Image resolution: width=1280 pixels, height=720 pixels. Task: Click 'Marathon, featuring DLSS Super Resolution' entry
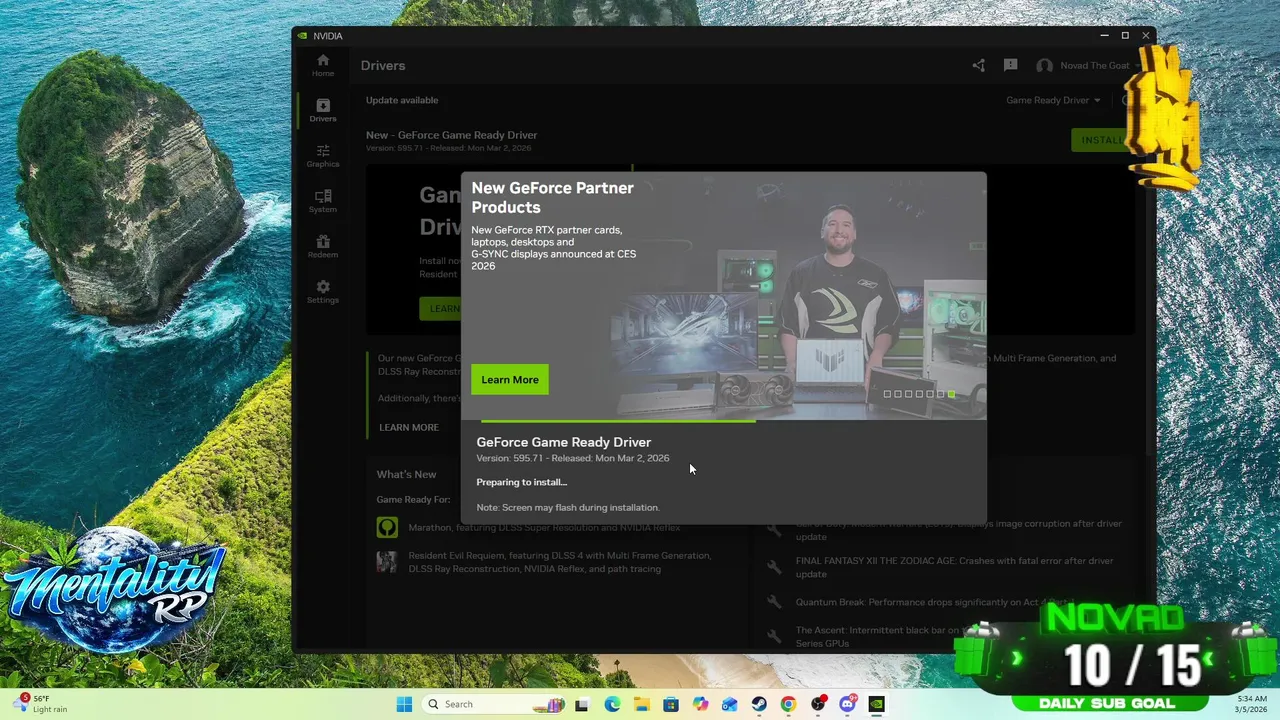pyautogui.click(x=544, y=527)
